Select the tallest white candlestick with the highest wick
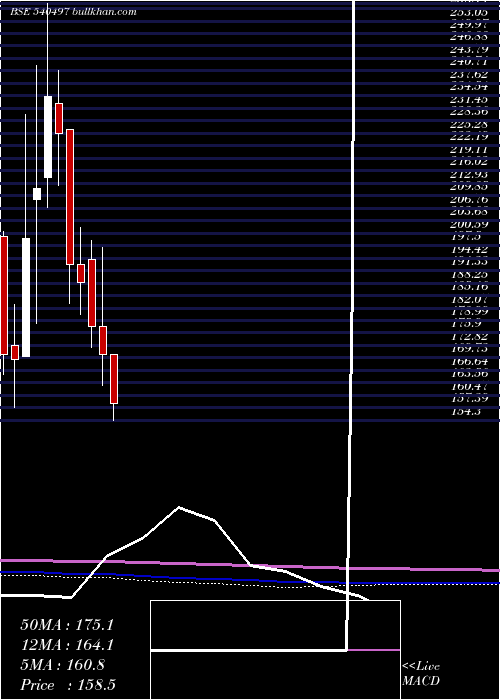500x700 pixels. coord(48,137)
